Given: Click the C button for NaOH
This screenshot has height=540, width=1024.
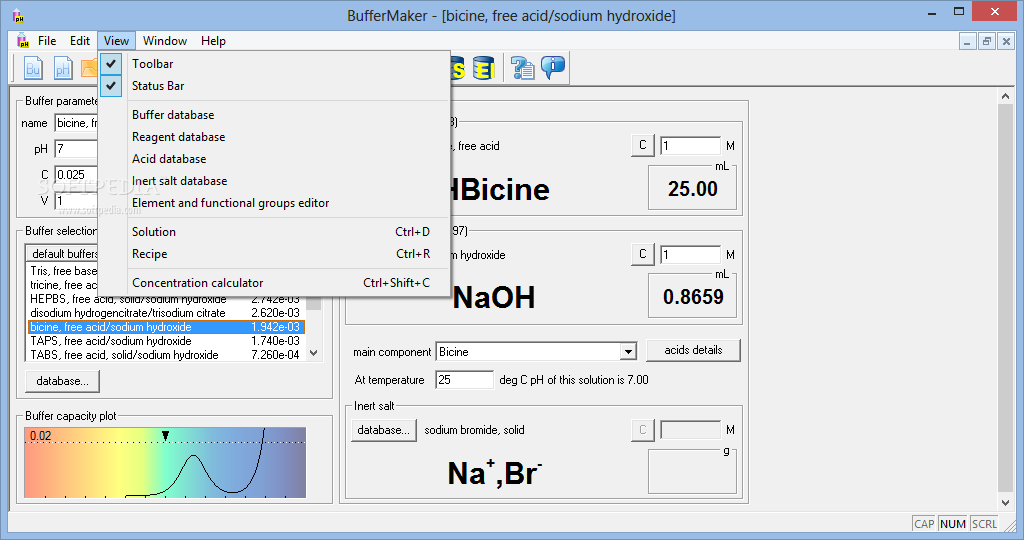Looking at the screenshot, I should pos(643,255).
